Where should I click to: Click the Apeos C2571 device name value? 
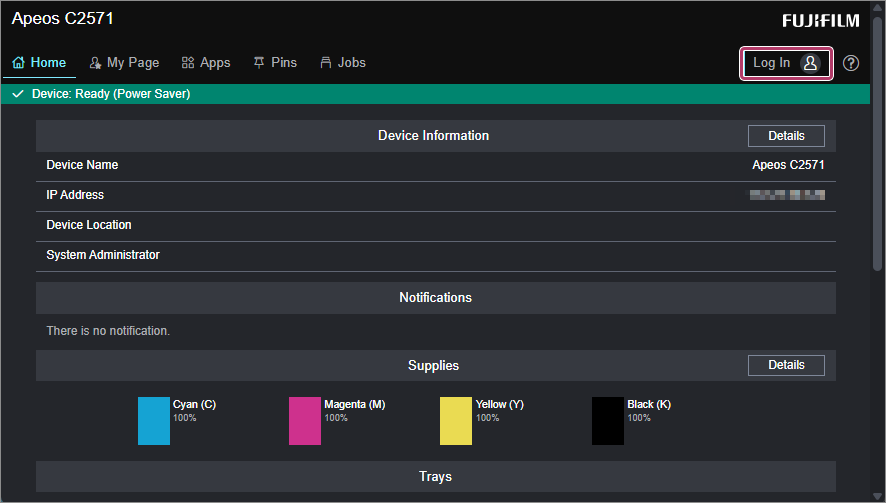[x=788, y=165]
